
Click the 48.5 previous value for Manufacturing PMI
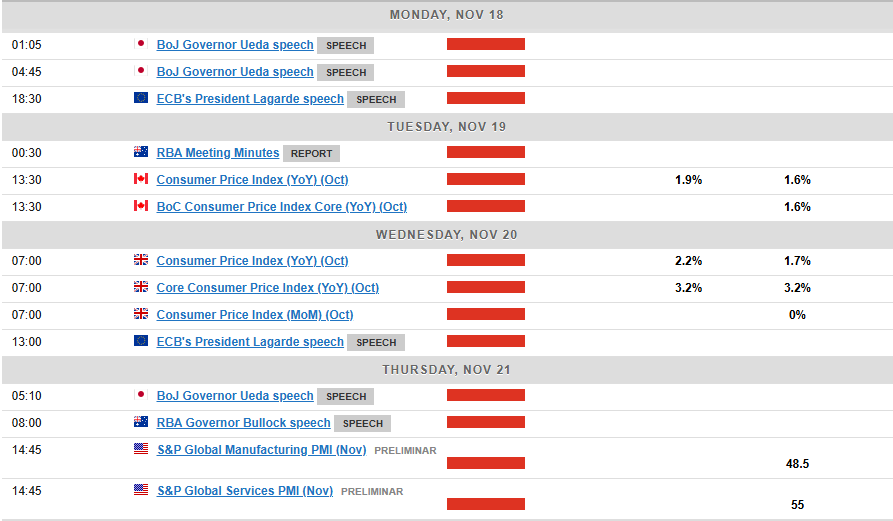797,464
